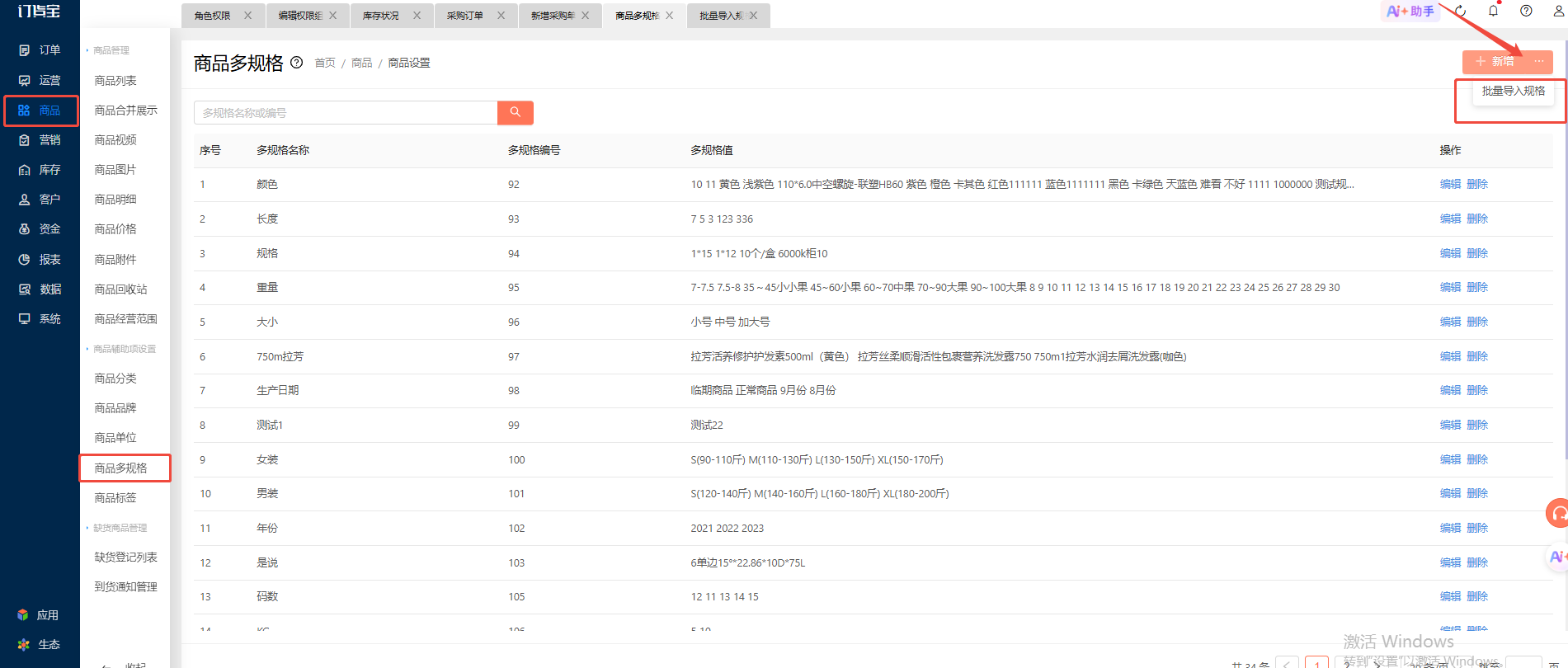Open the 运营 module in the left sidebar

40,80
